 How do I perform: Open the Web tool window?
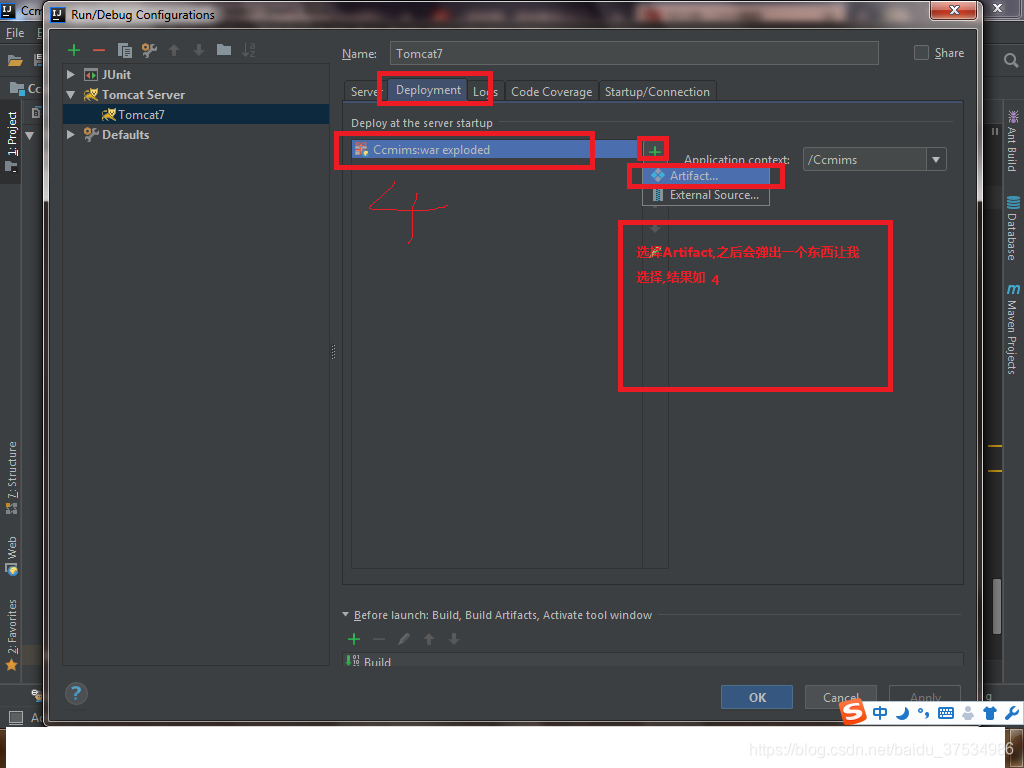coord(12,556)
